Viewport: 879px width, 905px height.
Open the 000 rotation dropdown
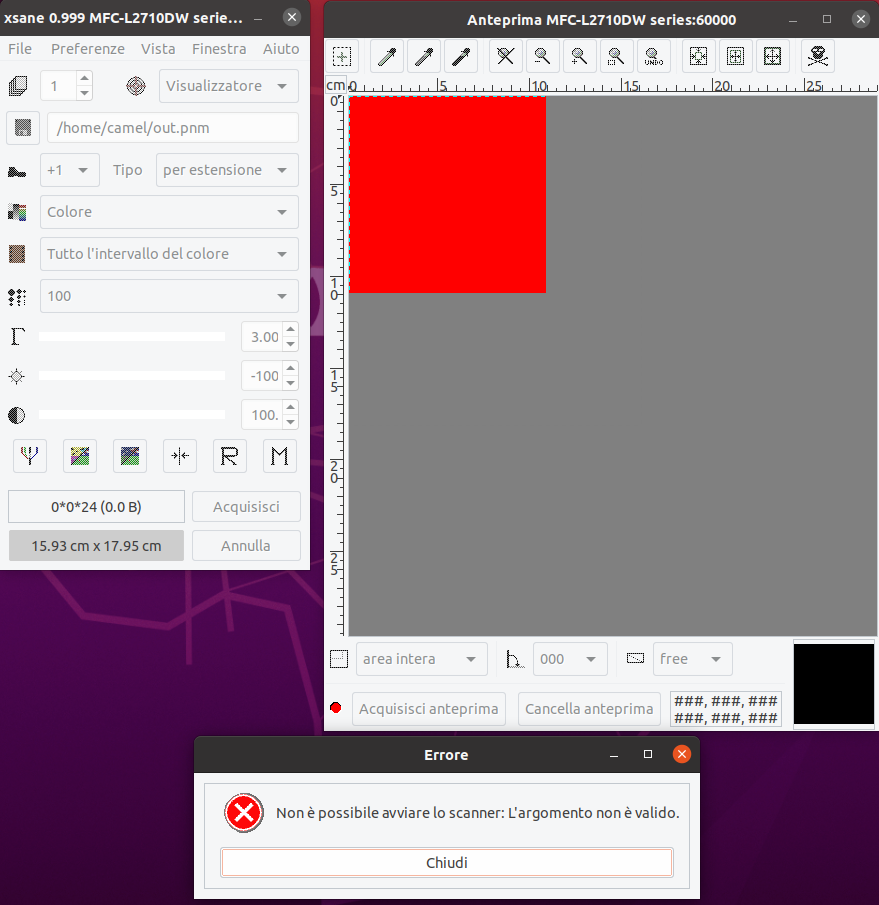[x=570, y=659]
